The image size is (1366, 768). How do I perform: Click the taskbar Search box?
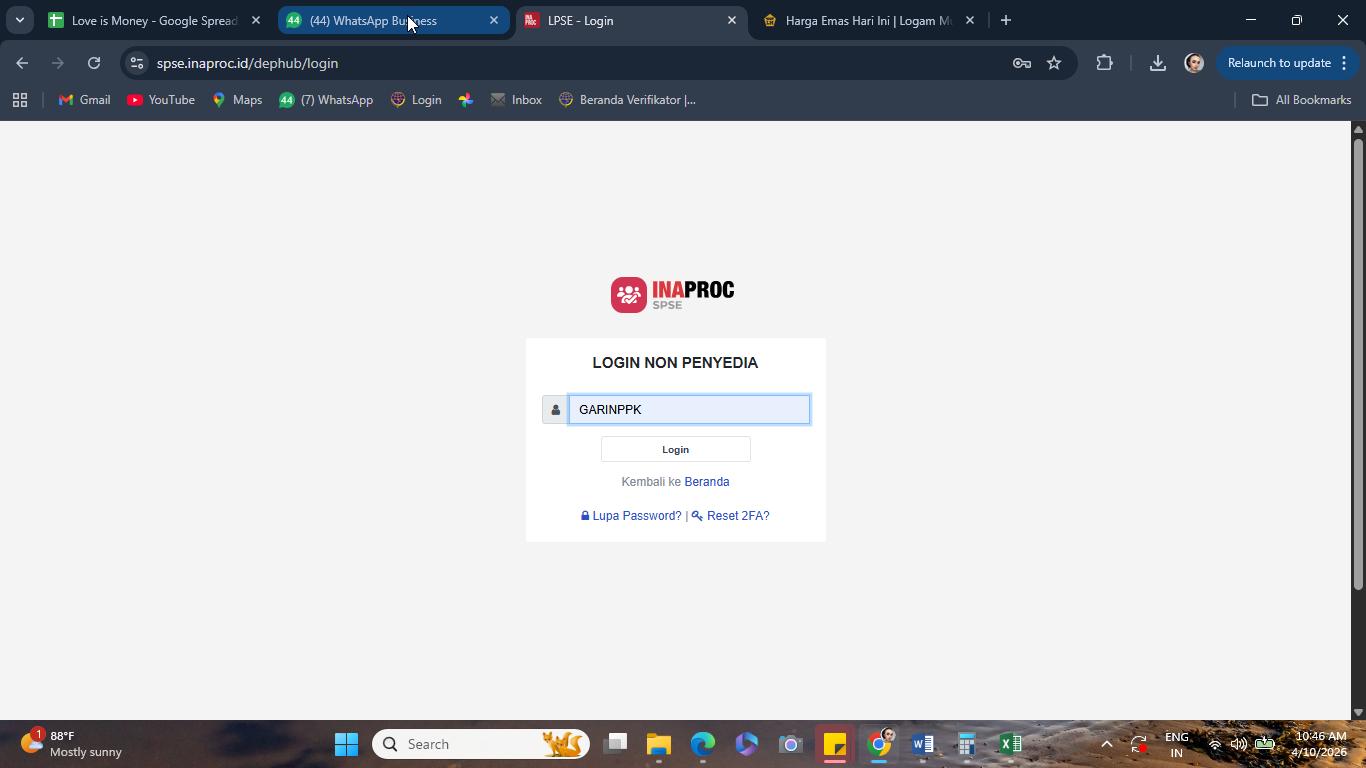click(x=481, y=744)
